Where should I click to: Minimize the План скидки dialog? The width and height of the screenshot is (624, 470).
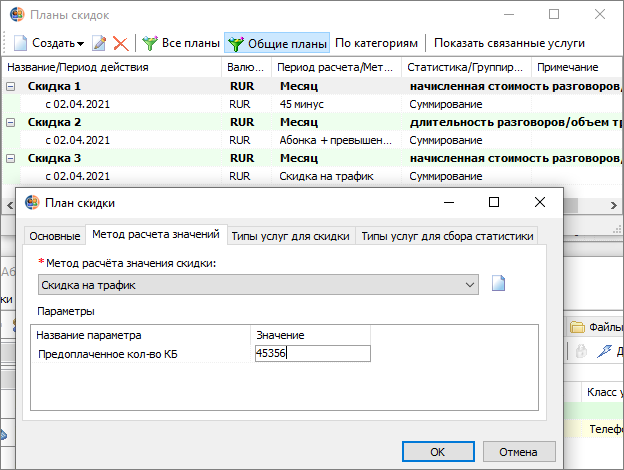(449, 202)
